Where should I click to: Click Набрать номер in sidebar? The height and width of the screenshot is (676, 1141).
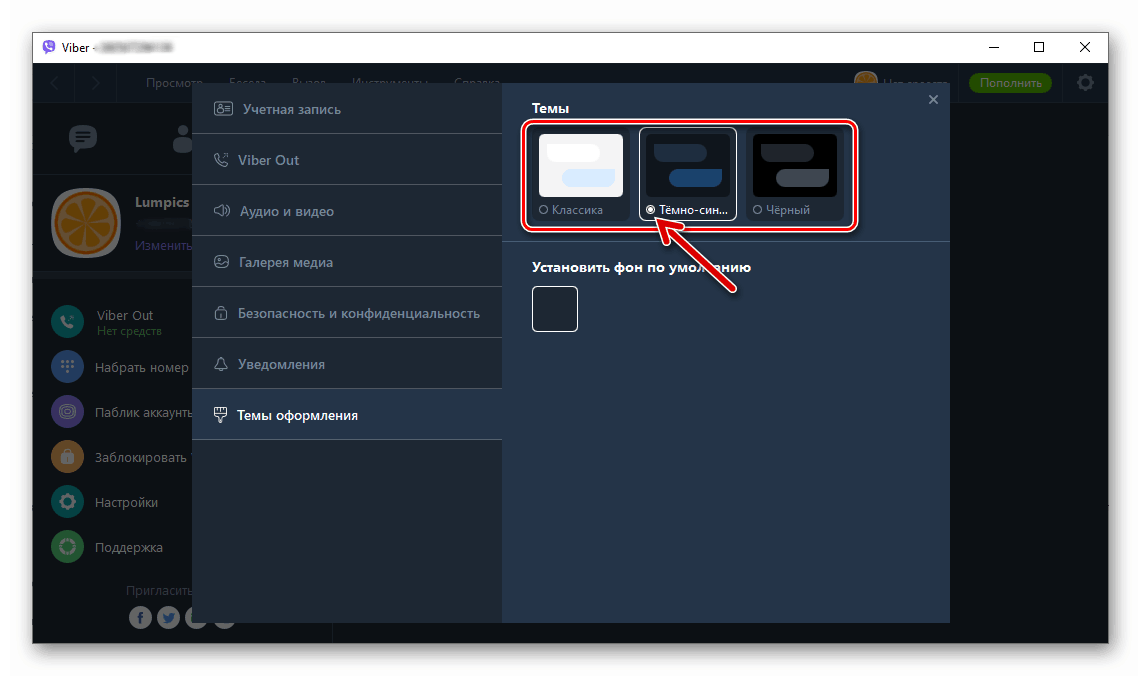coord(141,367)
